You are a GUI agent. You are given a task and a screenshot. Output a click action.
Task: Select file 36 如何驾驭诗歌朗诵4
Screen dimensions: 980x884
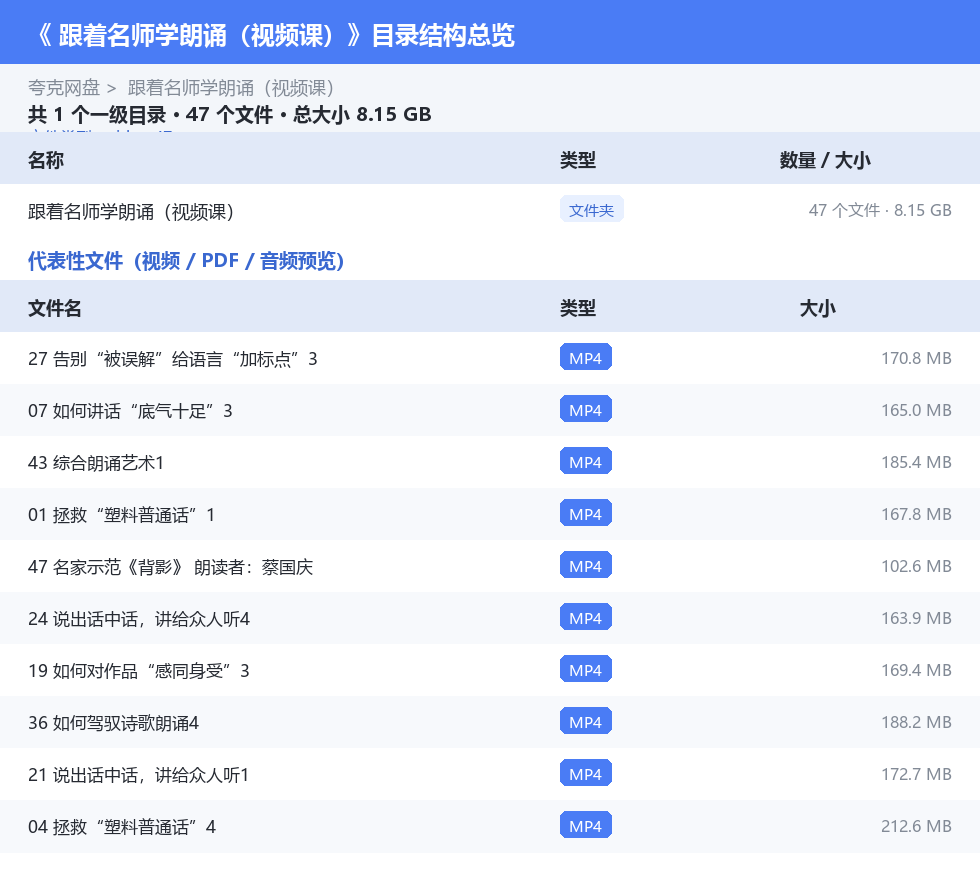coord(113,723)
